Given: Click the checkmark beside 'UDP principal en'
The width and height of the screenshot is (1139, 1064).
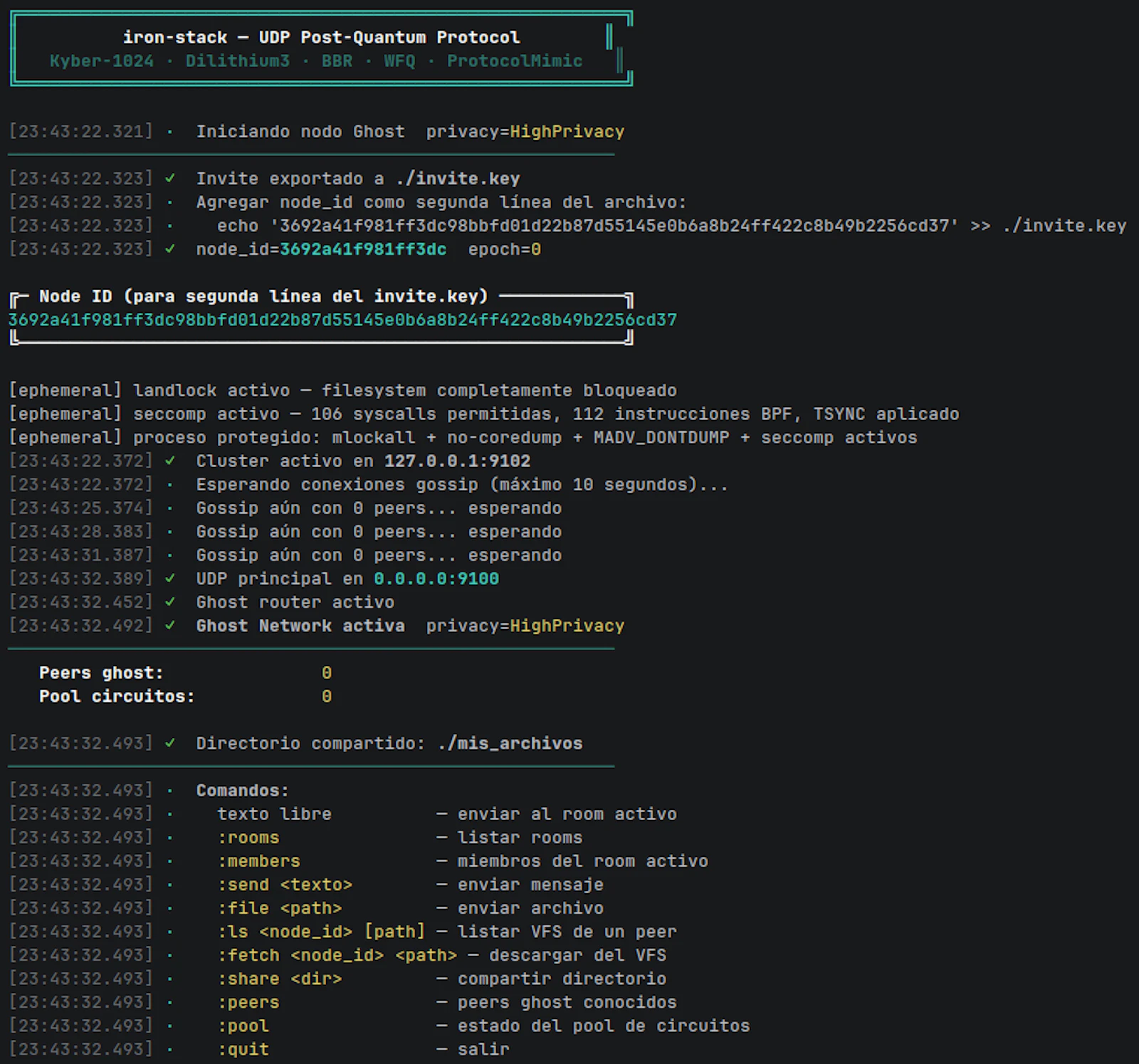Looking at the screenshot, I should tap(170, 578).
